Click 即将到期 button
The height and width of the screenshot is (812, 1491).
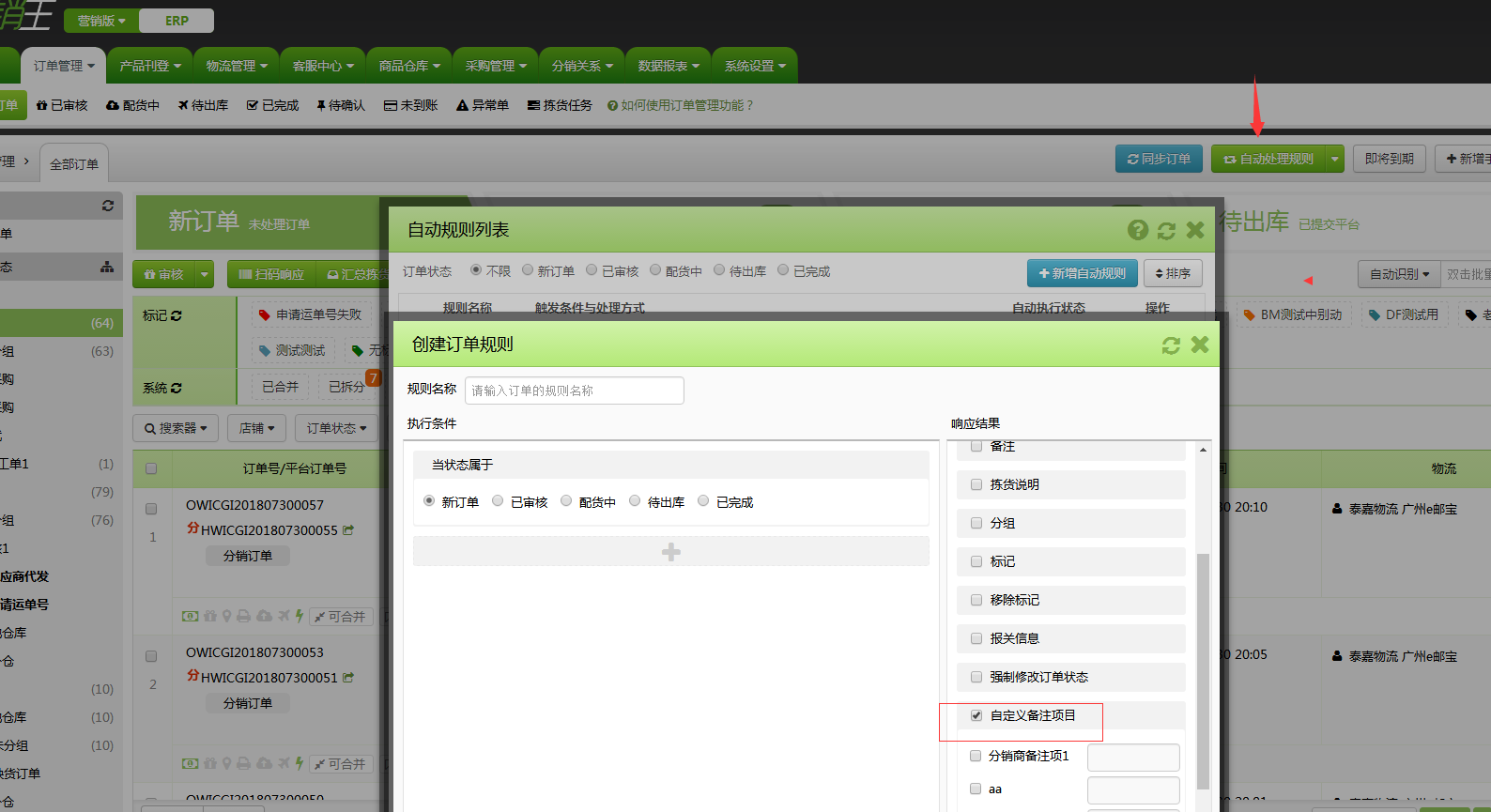click(1389, 159)
